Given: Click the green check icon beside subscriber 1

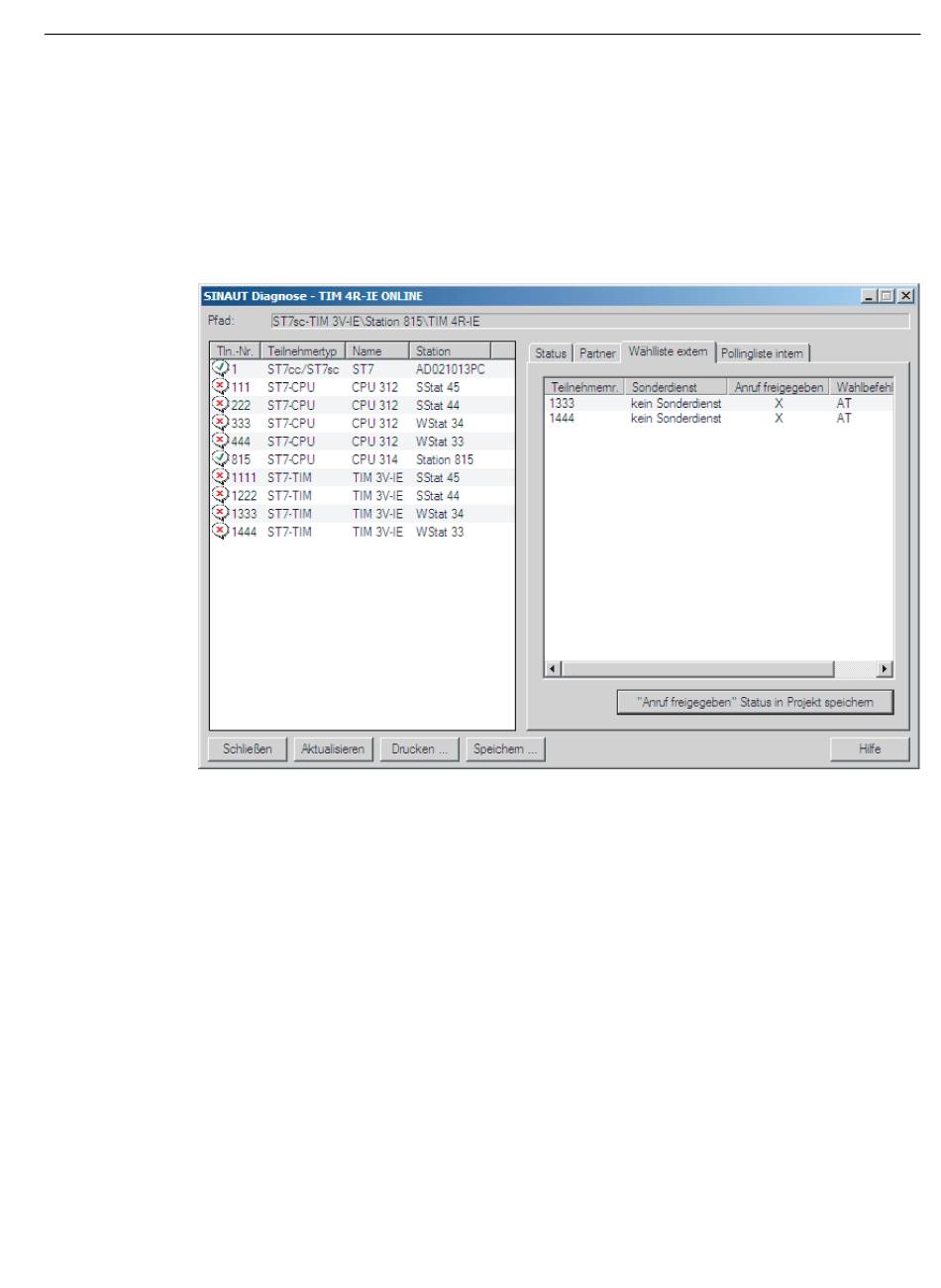Looking at the screenshot, I should click(x=220, y=369).
